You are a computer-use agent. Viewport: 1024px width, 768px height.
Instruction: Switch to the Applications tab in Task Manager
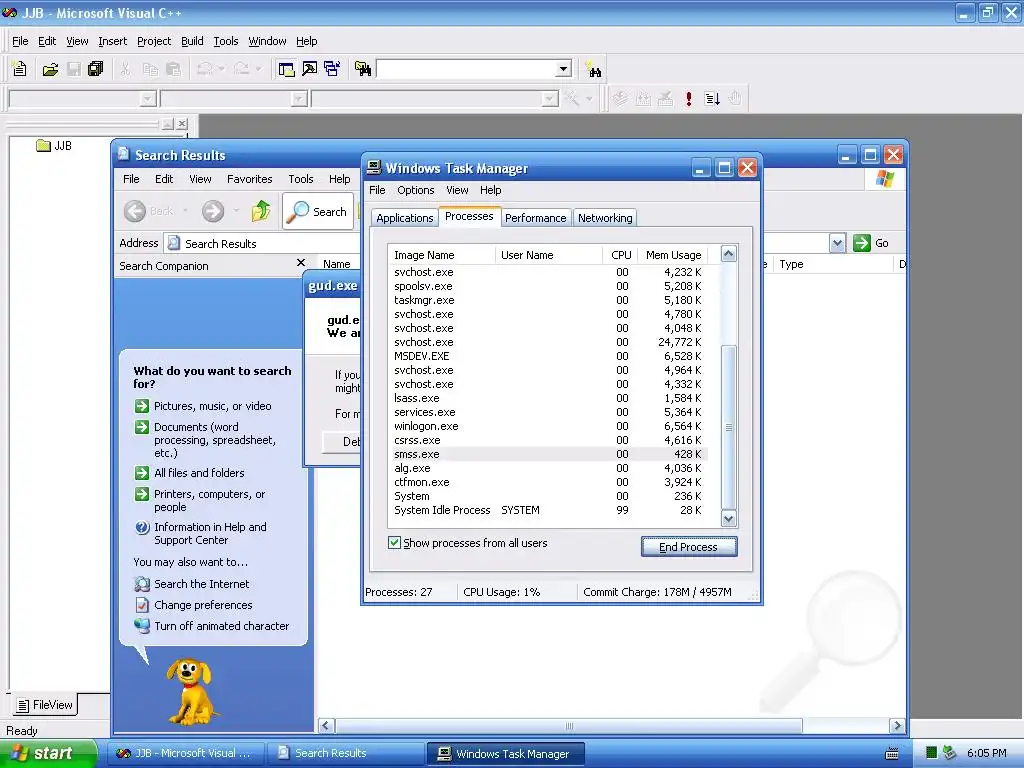[404, 218]
